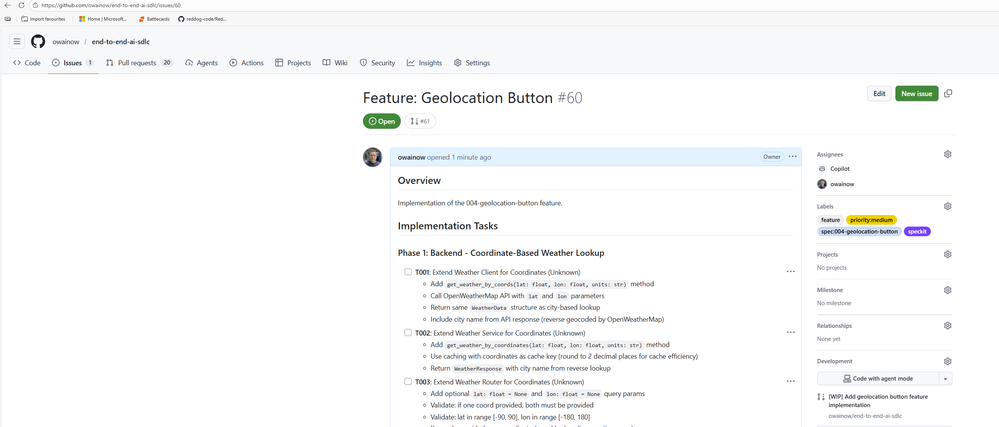Screen dimensions: 999x427
Task: Open Relationships gear settings
Action: (x=947, y=326)
